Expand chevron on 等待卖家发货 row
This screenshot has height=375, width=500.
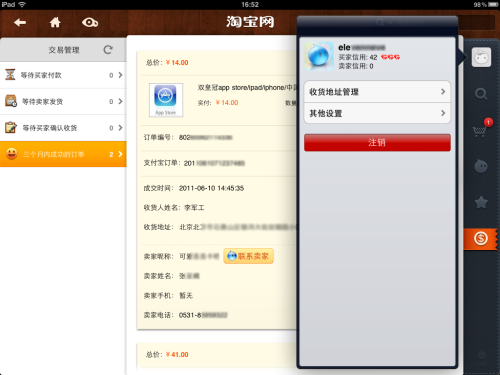coord(120,101)
